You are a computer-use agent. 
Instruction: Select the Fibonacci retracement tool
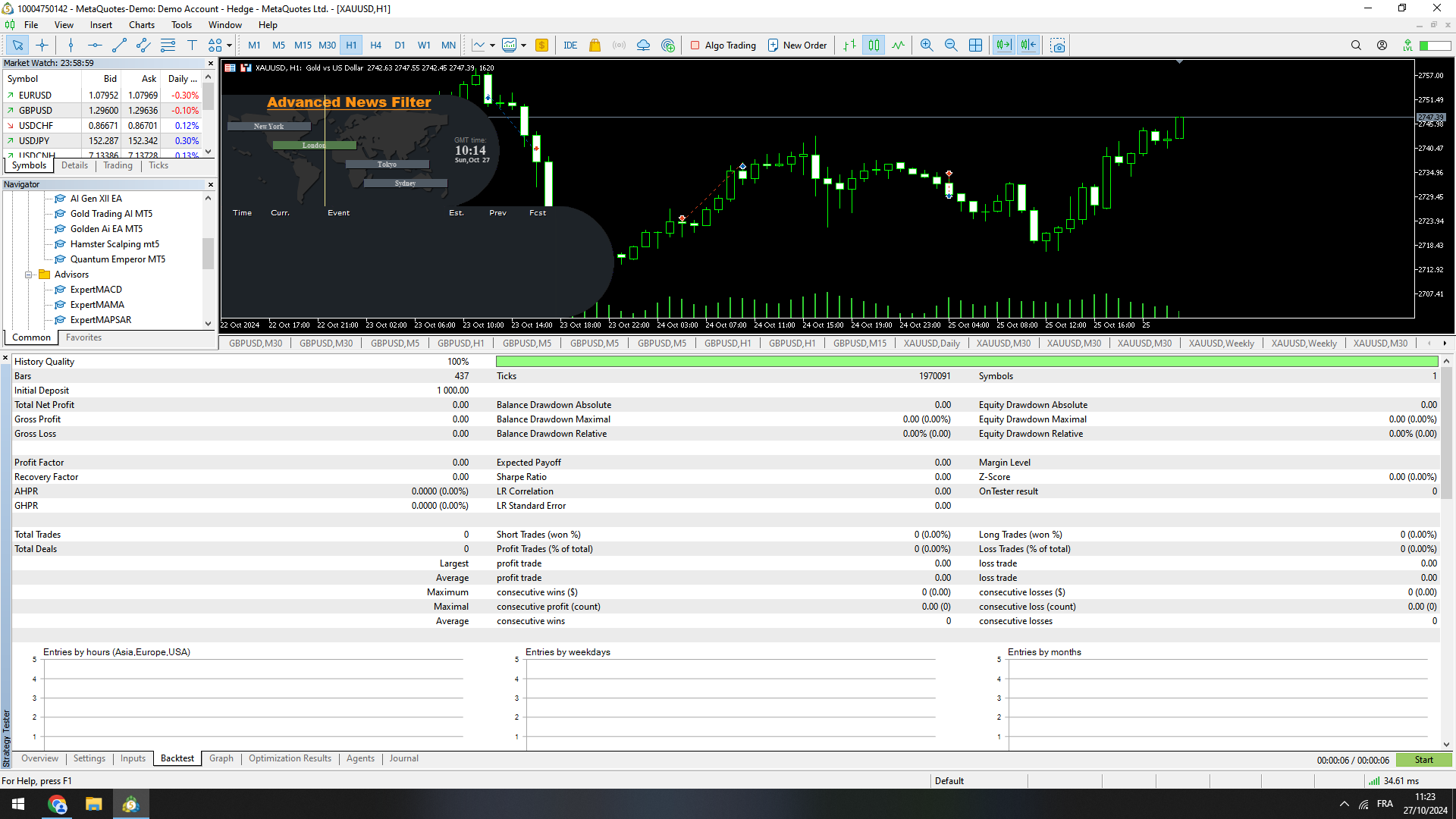(x=168, y=45)
